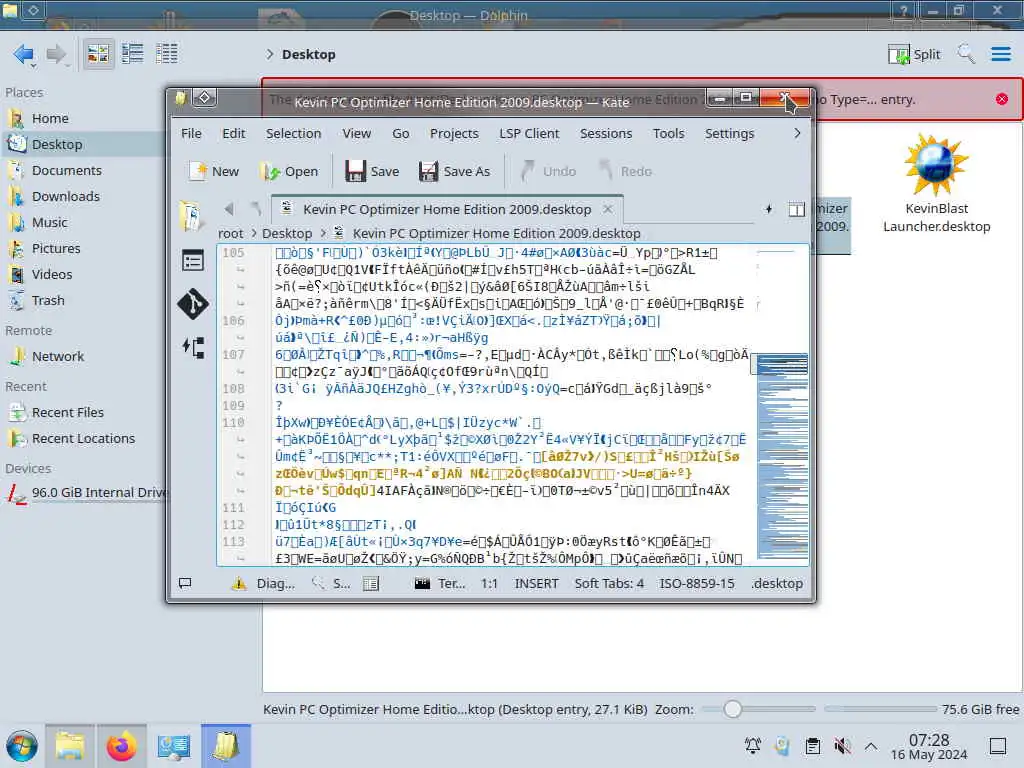Viewport: 1024px width, 768px height.
Task: Expand hidden menus with the menu bar chevron
Action: click(x=797, y=133)
